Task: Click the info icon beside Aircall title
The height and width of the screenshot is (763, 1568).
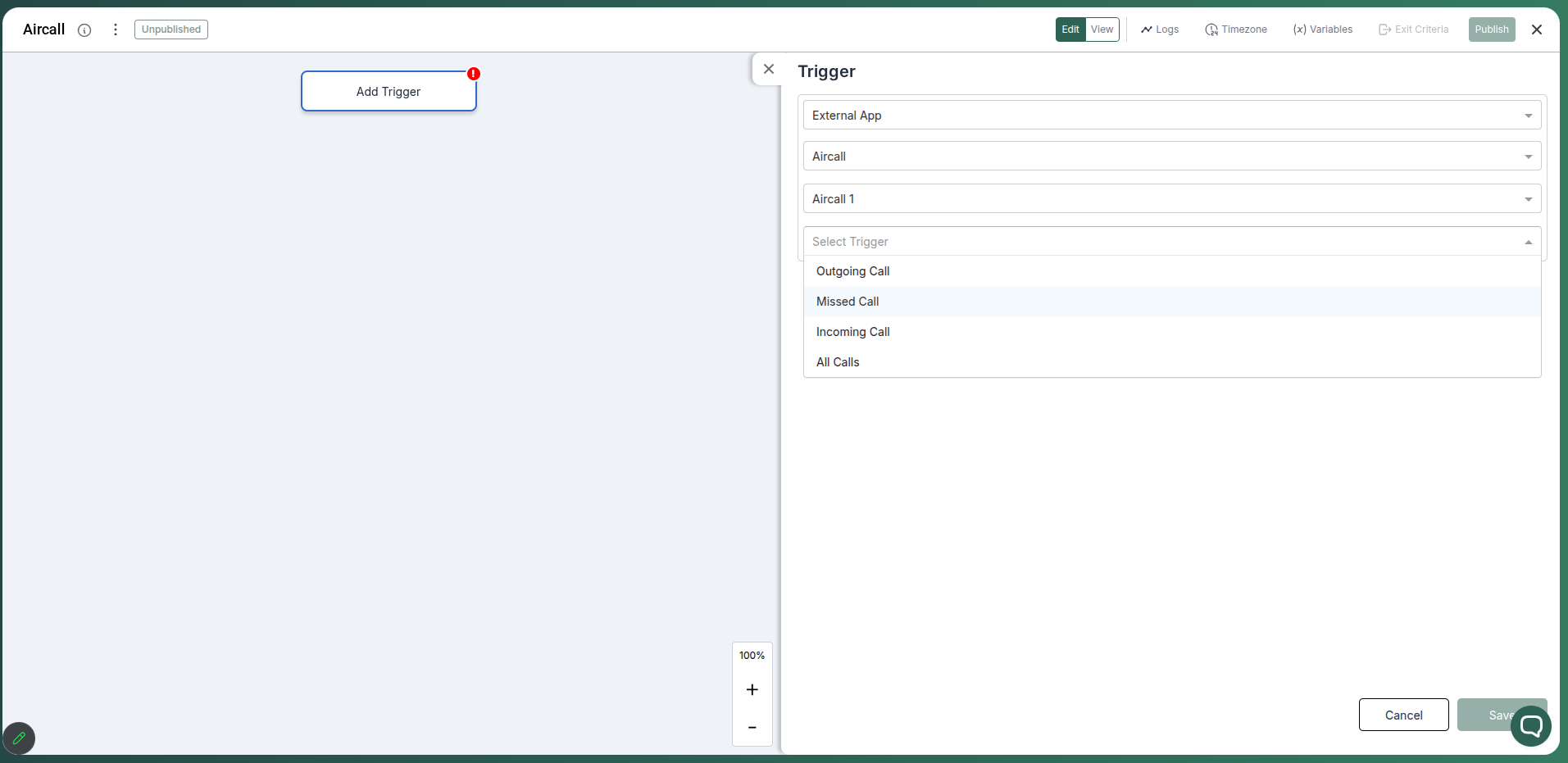Action: (85, 30)
